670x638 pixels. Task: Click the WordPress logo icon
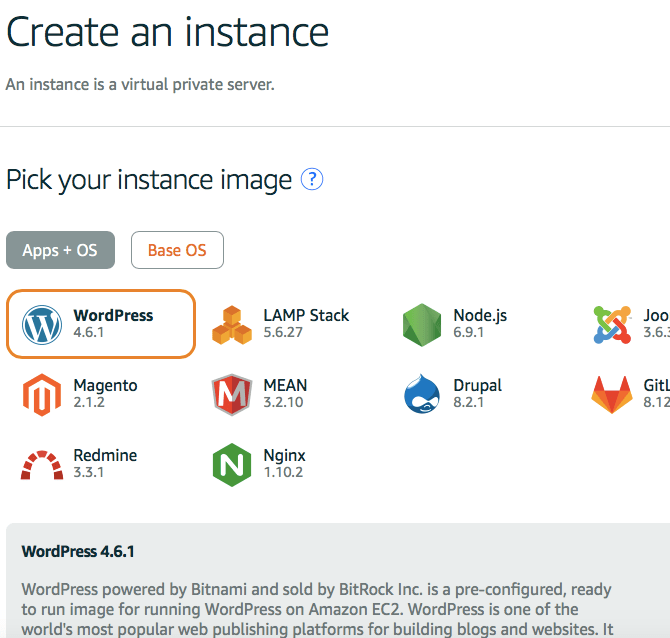tap(41, 325)
